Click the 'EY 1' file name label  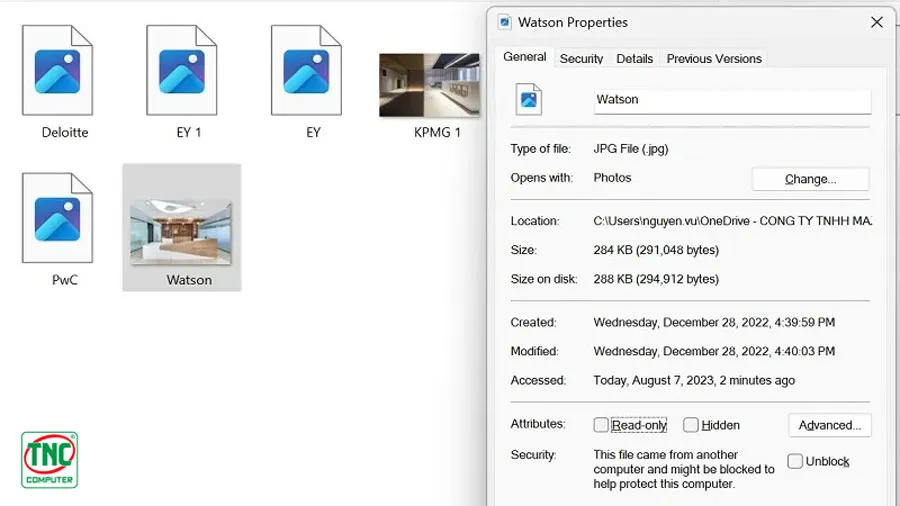coord(189,133)
